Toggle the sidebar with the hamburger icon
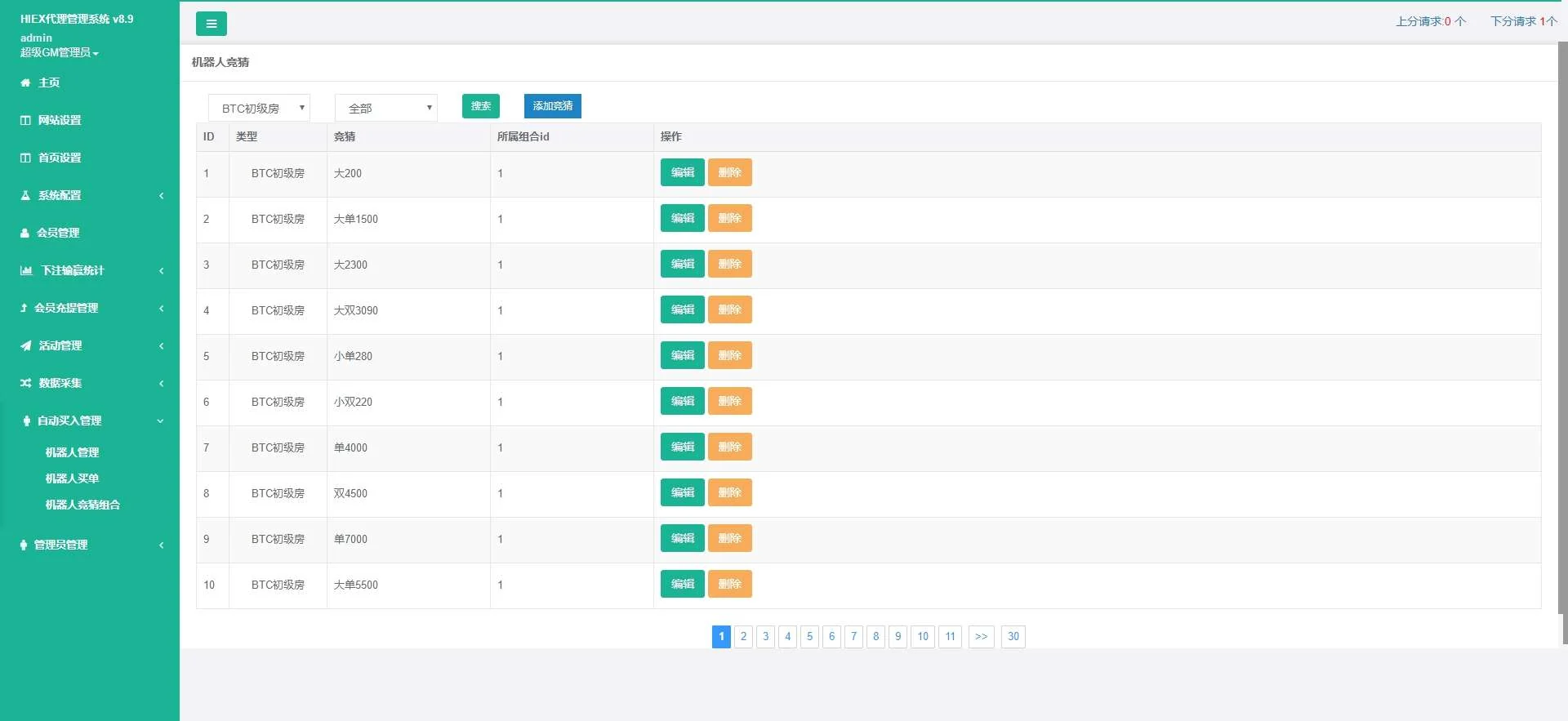 click(211, 24)
